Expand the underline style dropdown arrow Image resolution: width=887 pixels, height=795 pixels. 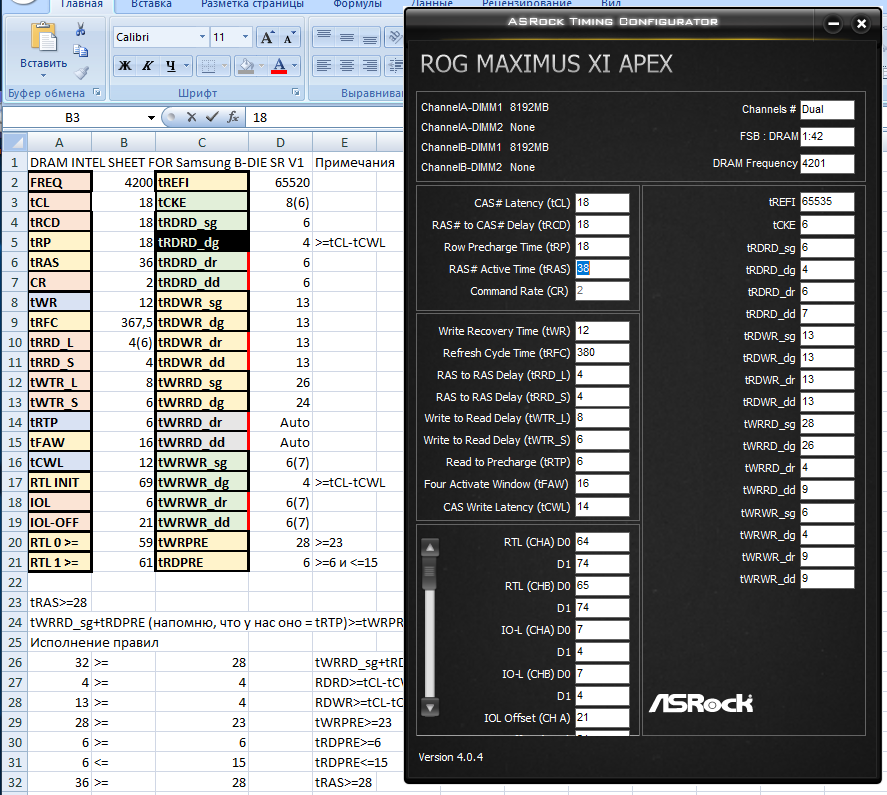[x=186, y=66]
